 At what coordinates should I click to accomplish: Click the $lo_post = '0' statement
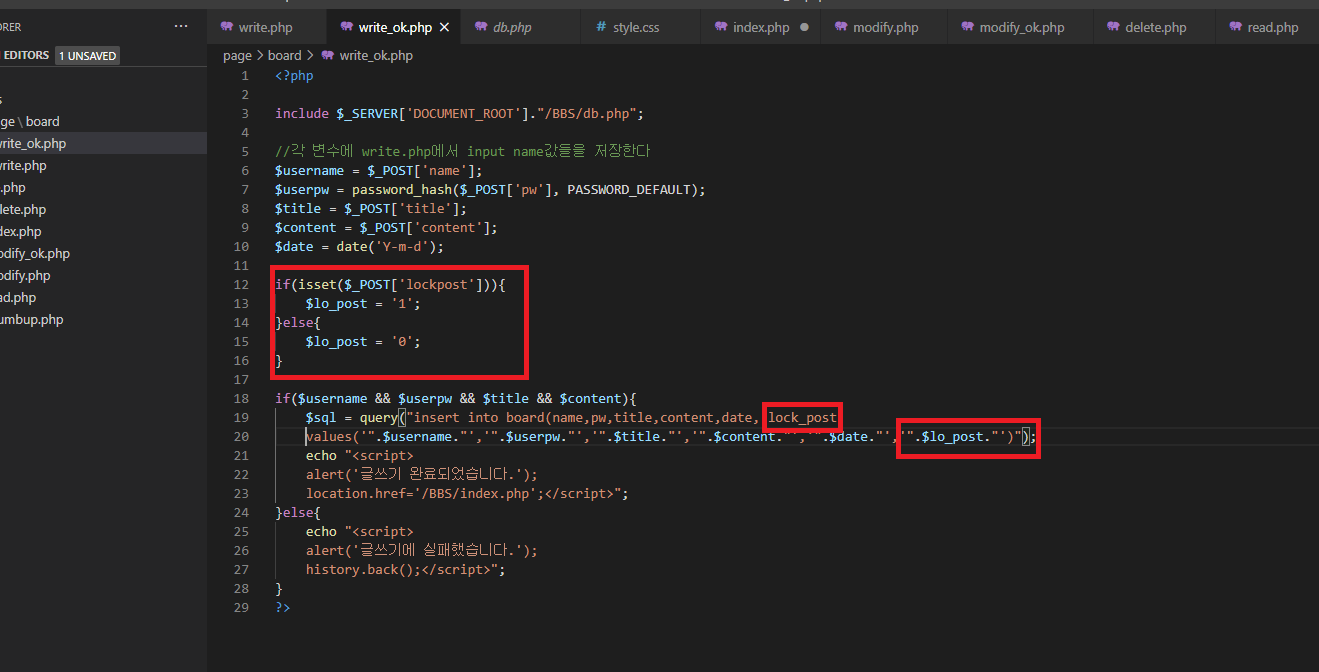tap(363, 341)
